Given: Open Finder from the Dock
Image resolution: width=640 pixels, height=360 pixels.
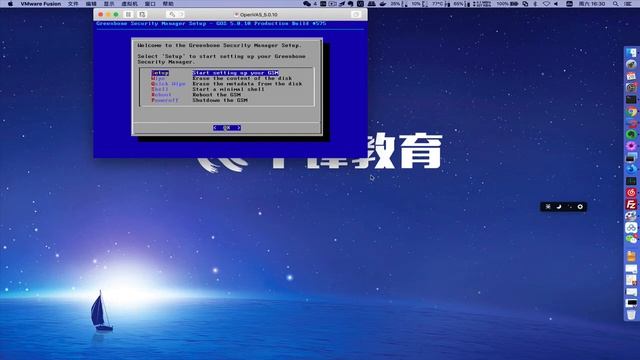Looking at the screenshot, I should (x=631, y=53).
